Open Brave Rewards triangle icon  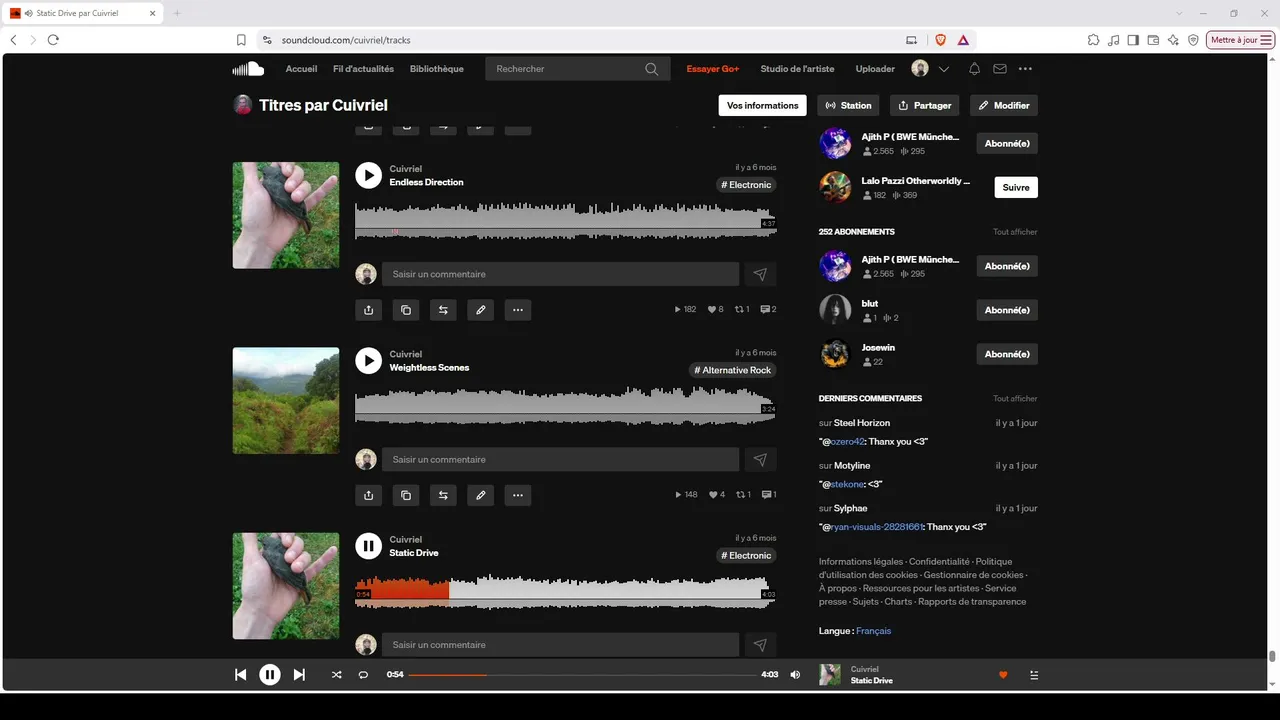point(963,40)
